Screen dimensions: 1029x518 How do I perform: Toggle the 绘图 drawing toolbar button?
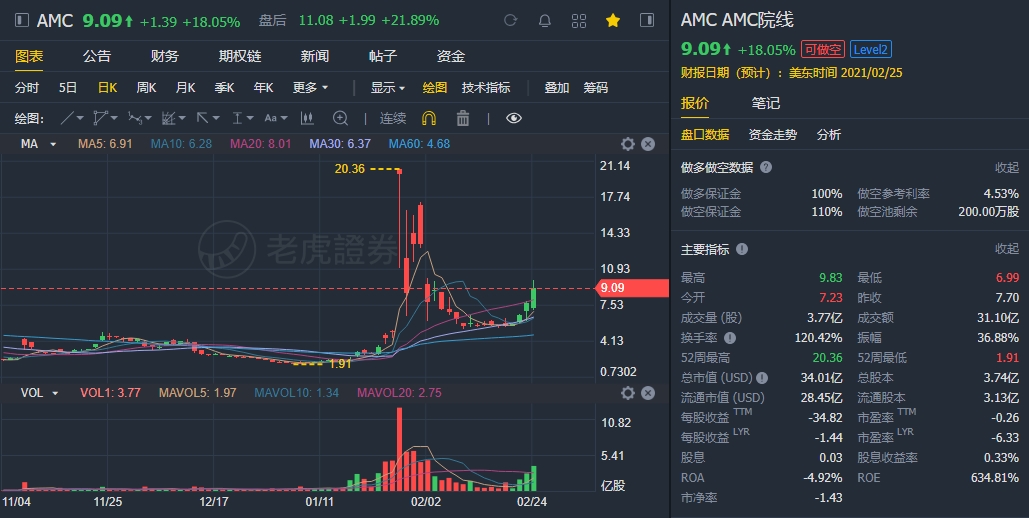tap(435, 87)
